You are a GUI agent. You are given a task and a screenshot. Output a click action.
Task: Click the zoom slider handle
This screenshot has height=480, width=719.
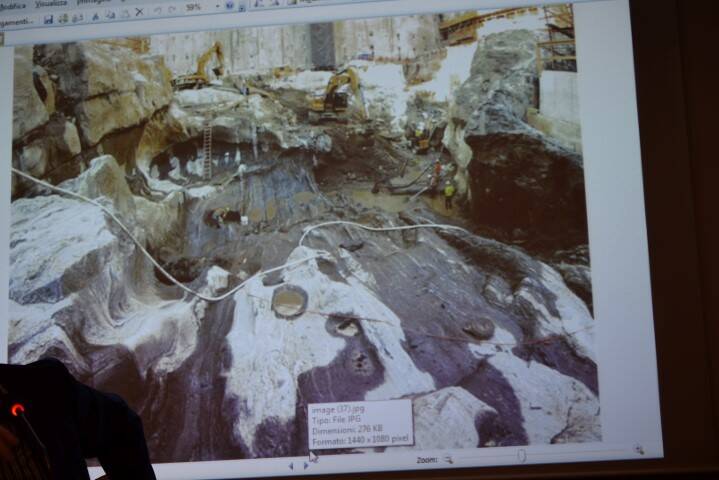coord(521,456)
